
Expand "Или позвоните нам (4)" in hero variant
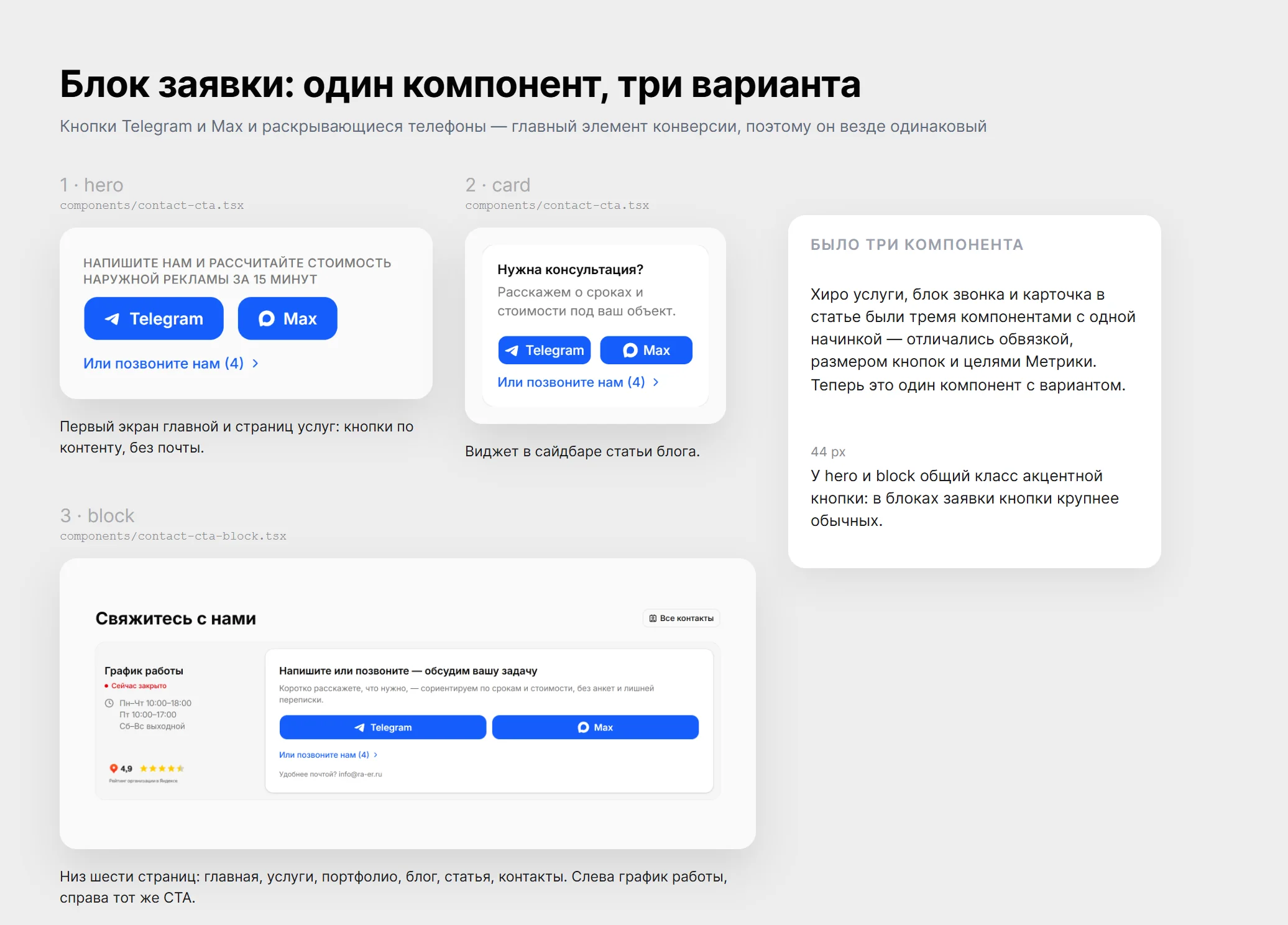171,363
